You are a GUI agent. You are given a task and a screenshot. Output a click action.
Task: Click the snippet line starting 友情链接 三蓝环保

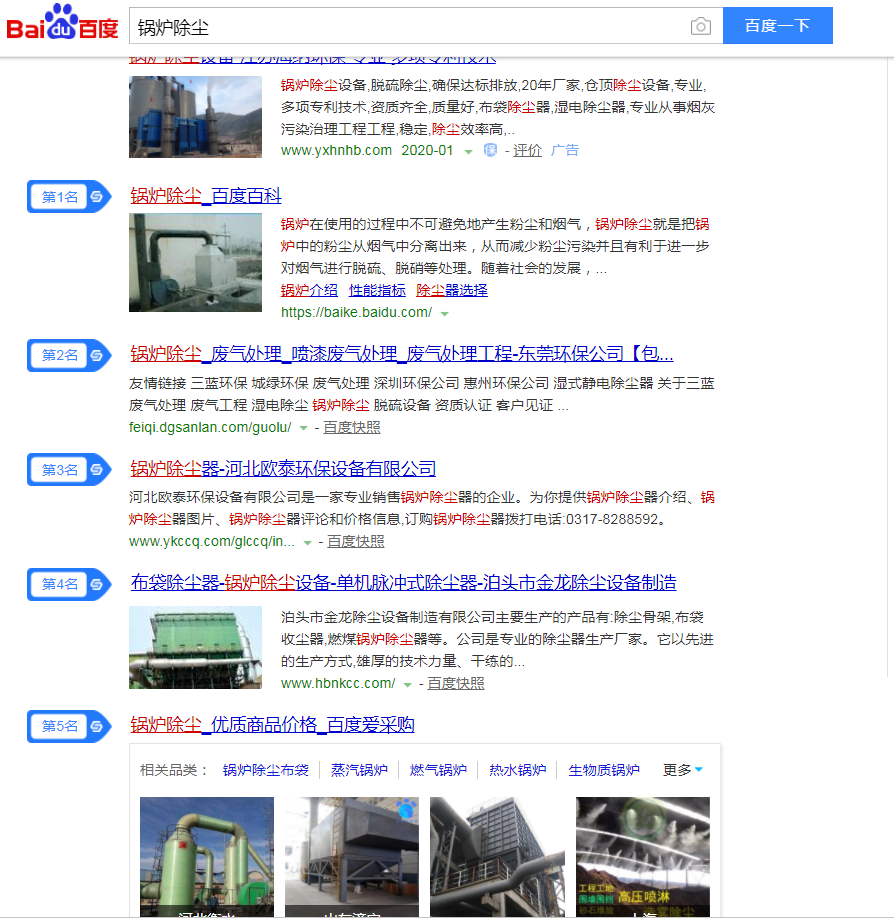tap(422, 383)
